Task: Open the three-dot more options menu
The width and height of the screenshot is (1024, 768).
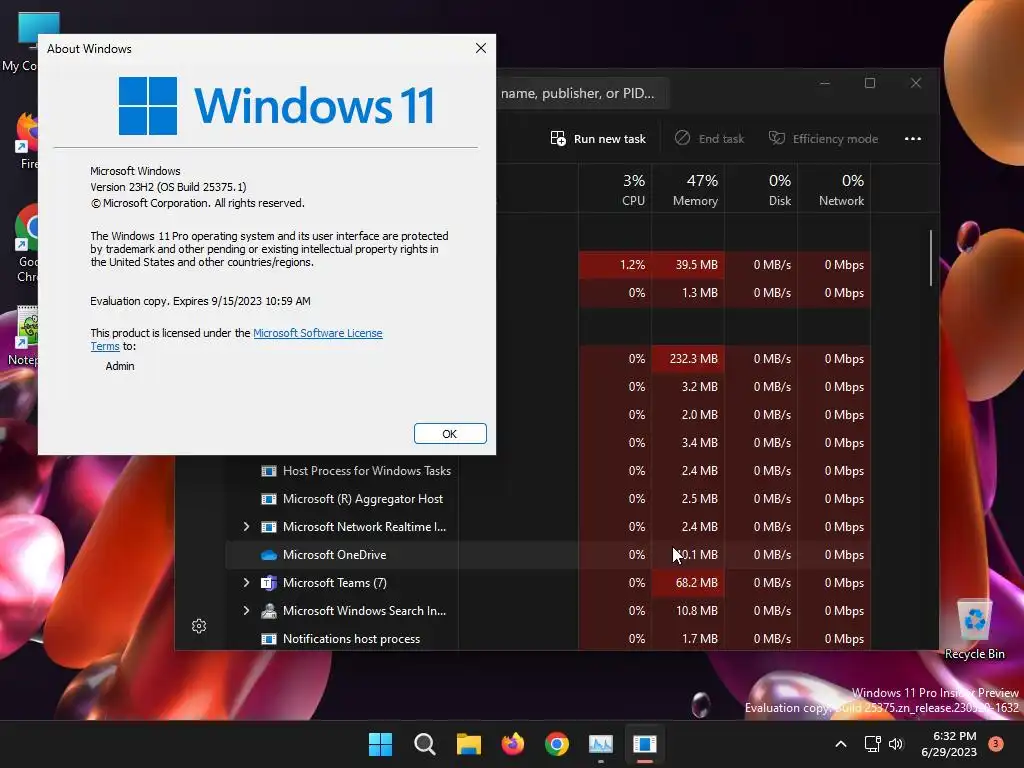Action: pyautogui.click(x=912, y=138)
